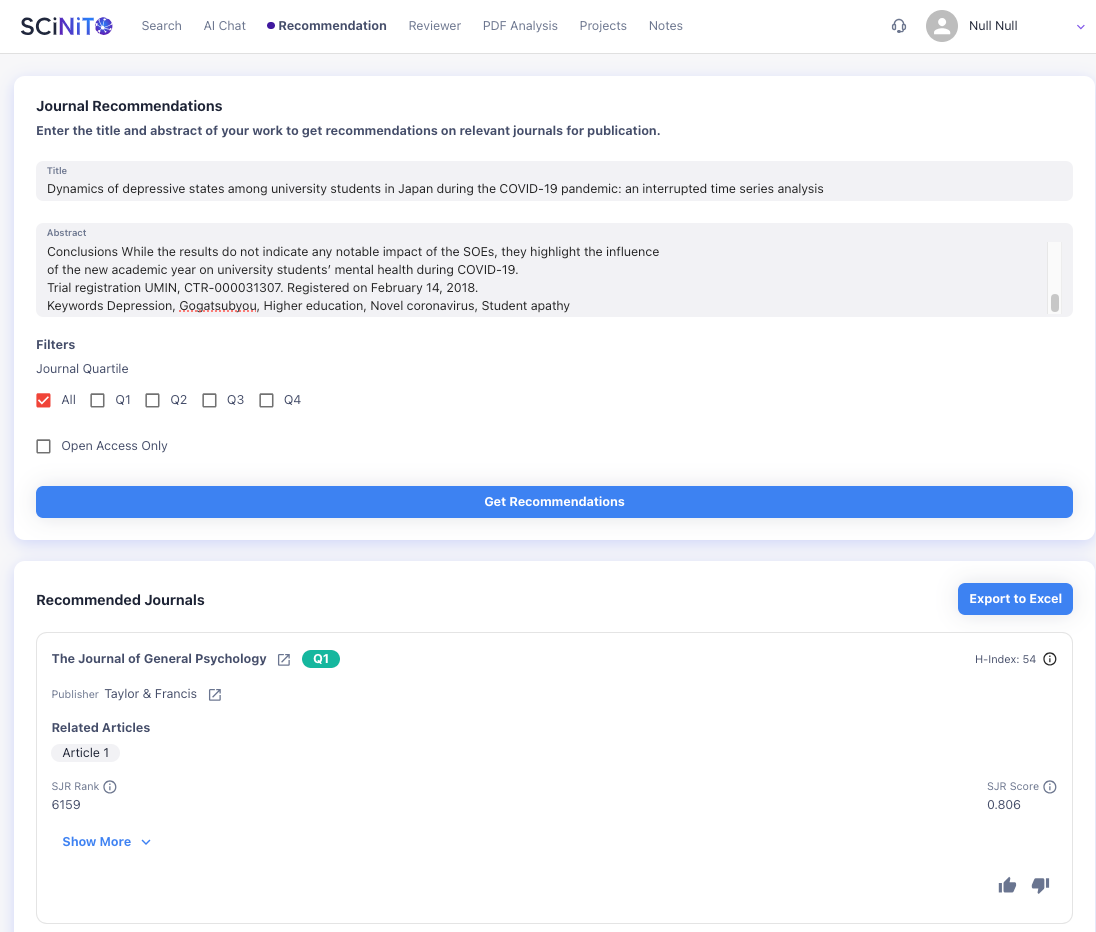Switch to the AI Chat tab

224,26
